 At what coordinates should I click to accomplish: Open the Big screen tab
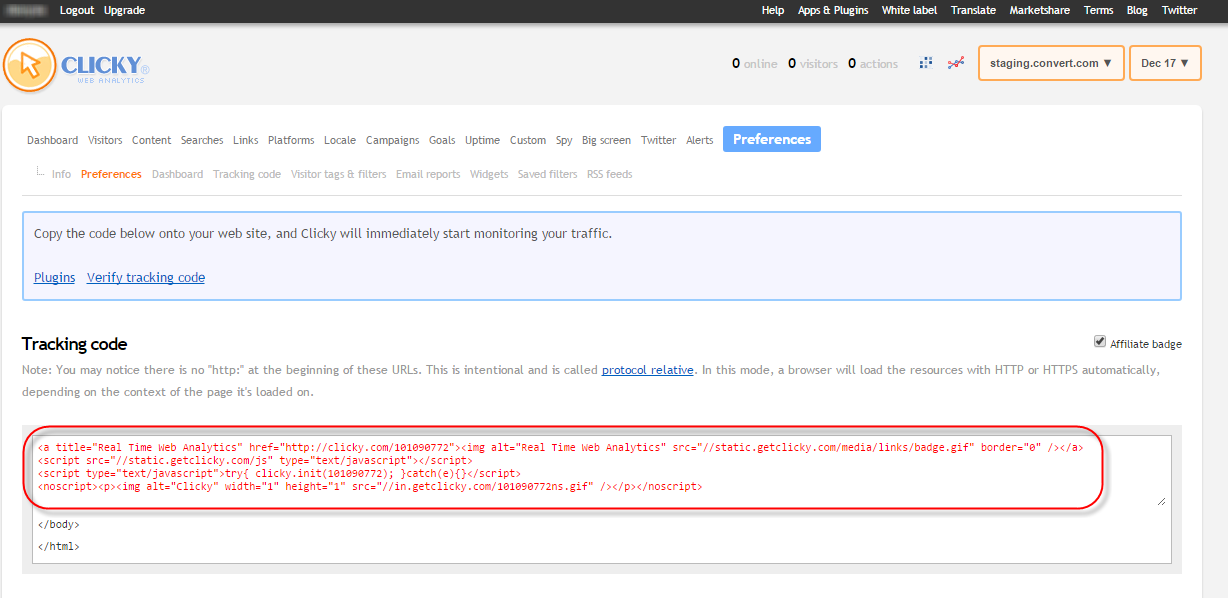pos(606,140)
